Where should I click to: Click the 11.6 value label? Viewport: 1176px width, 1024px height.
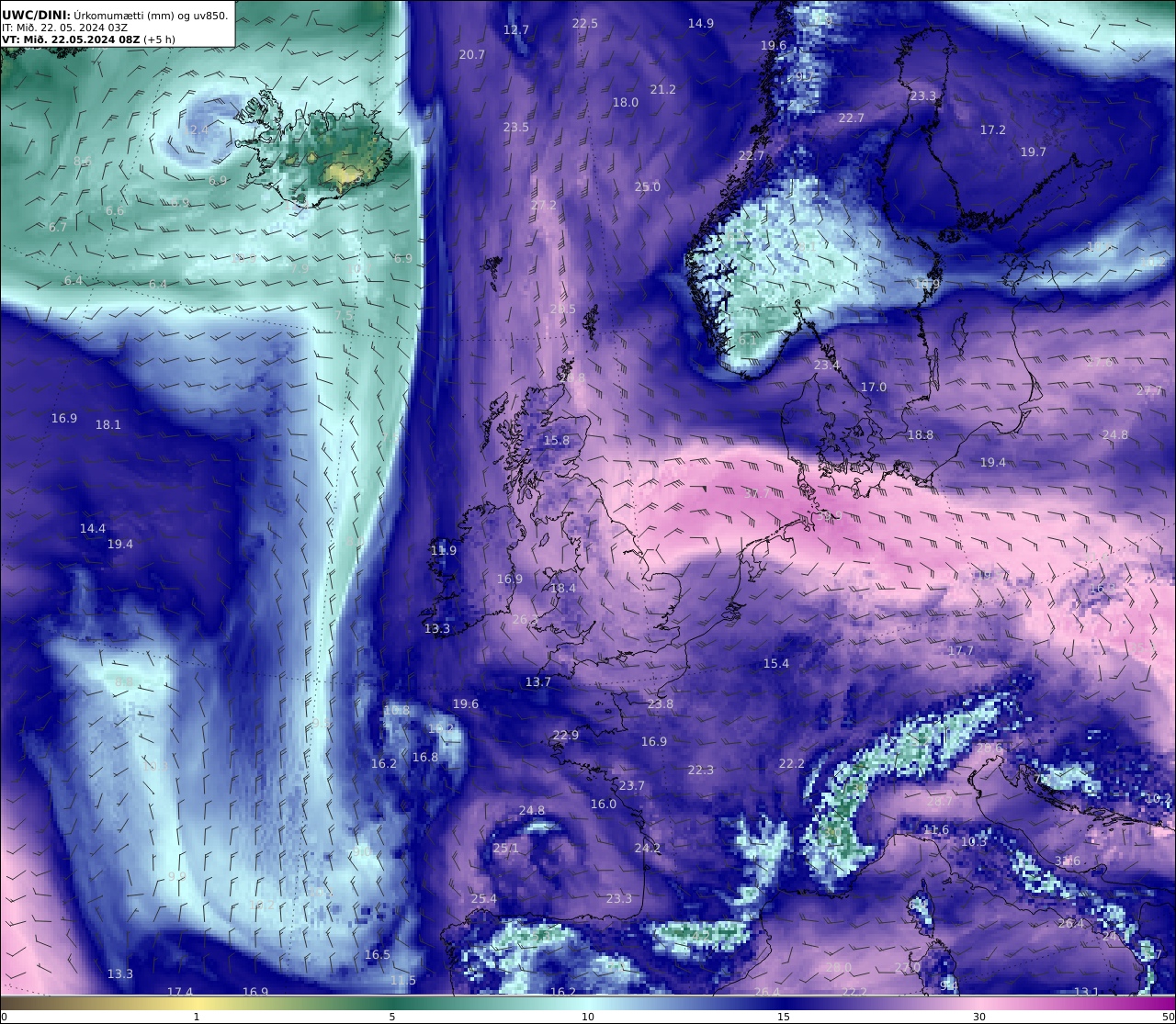click(x=936, y=830)
